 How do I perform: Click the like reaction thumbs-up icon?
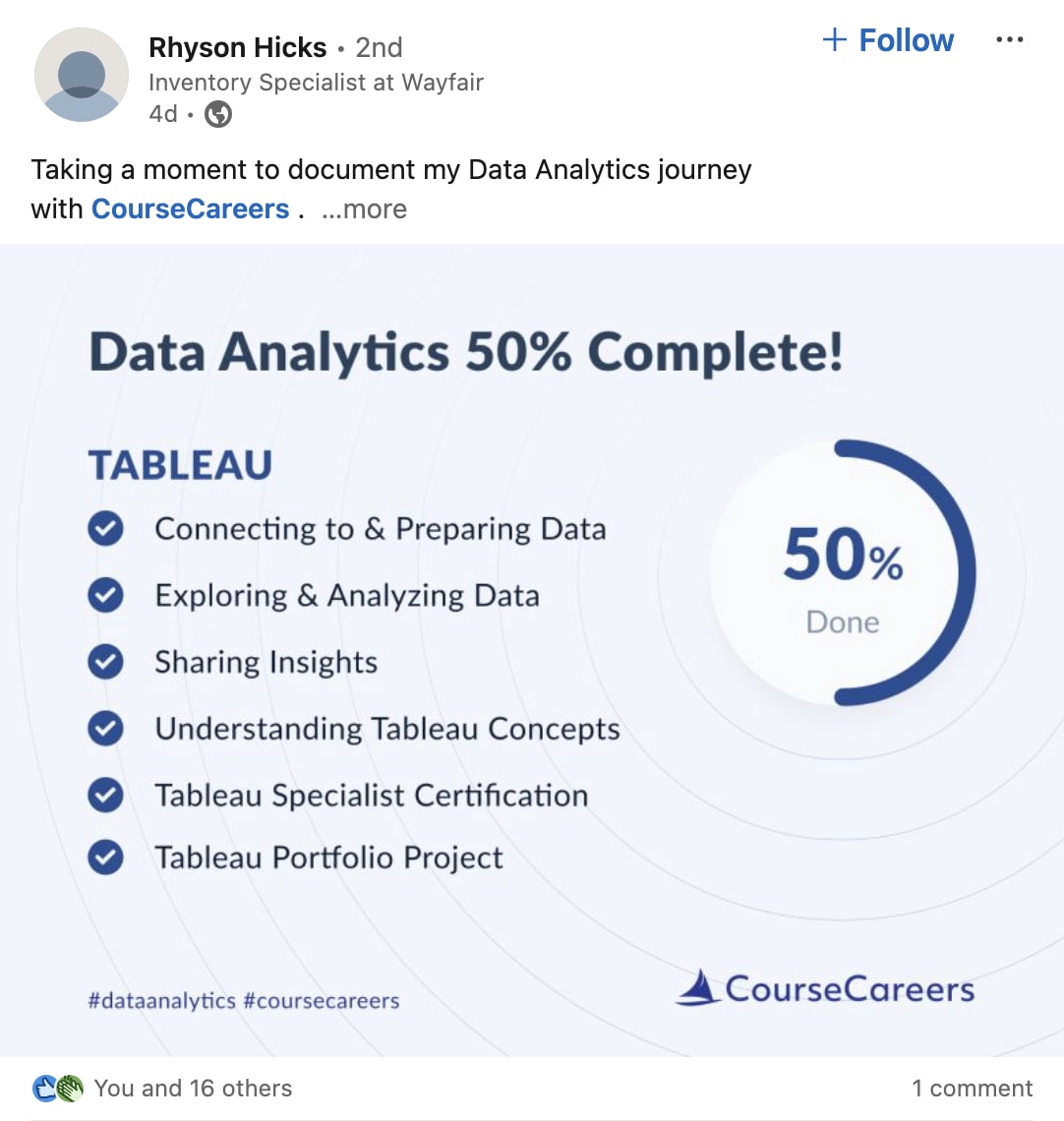(x=45, y=1089)
